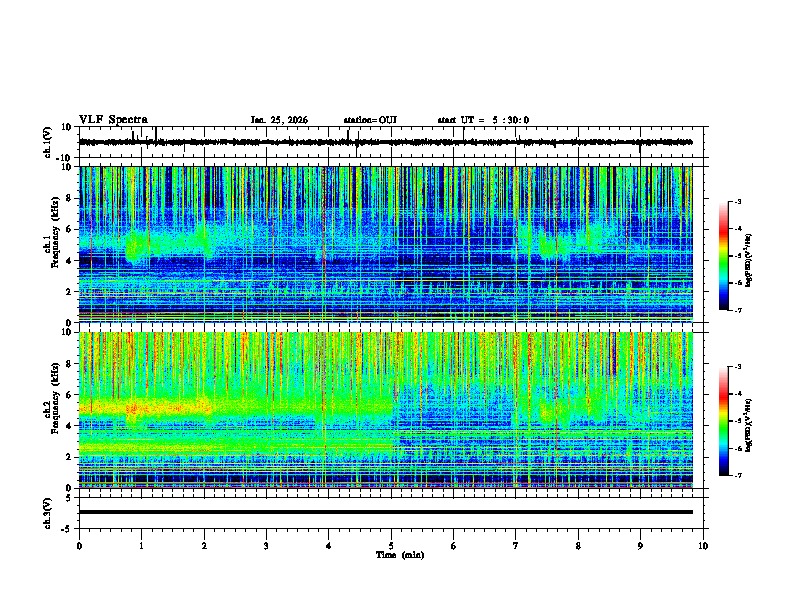Click the "9" tick on the time axis

click(640, 546)
